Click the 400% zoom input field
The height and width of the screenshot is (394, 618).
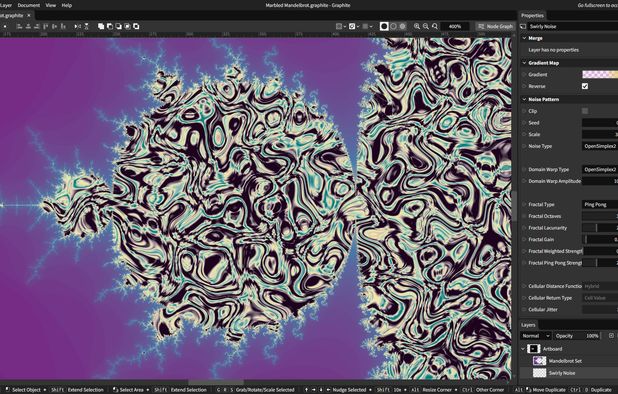click(x=455, y=26)
